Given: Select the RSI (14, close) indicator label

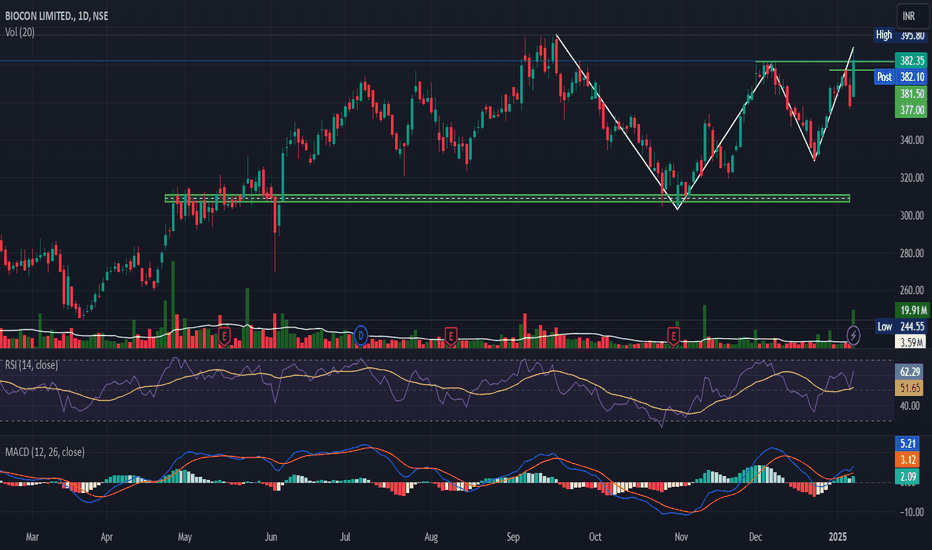Looking at the screenshot, I should pyautogui.click(x=32, y=365).
